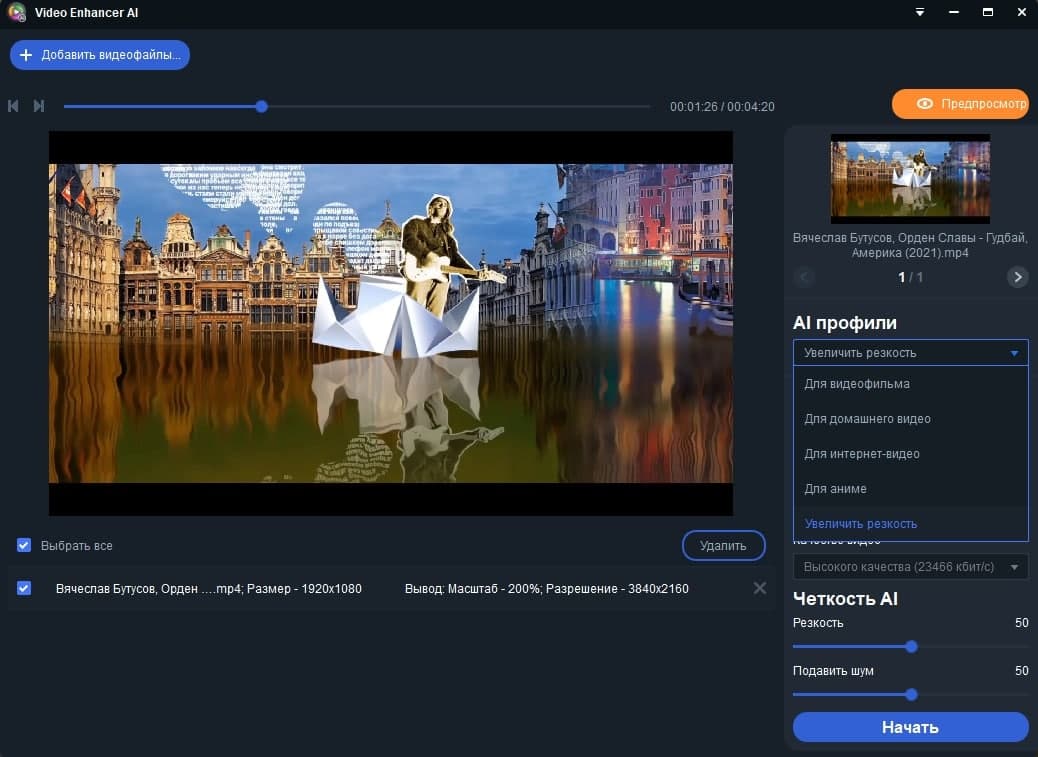The height and width of the screenshot is (757, 1038).
Task: Collapse the AI профили dropdown
Action: pos(910,353)
